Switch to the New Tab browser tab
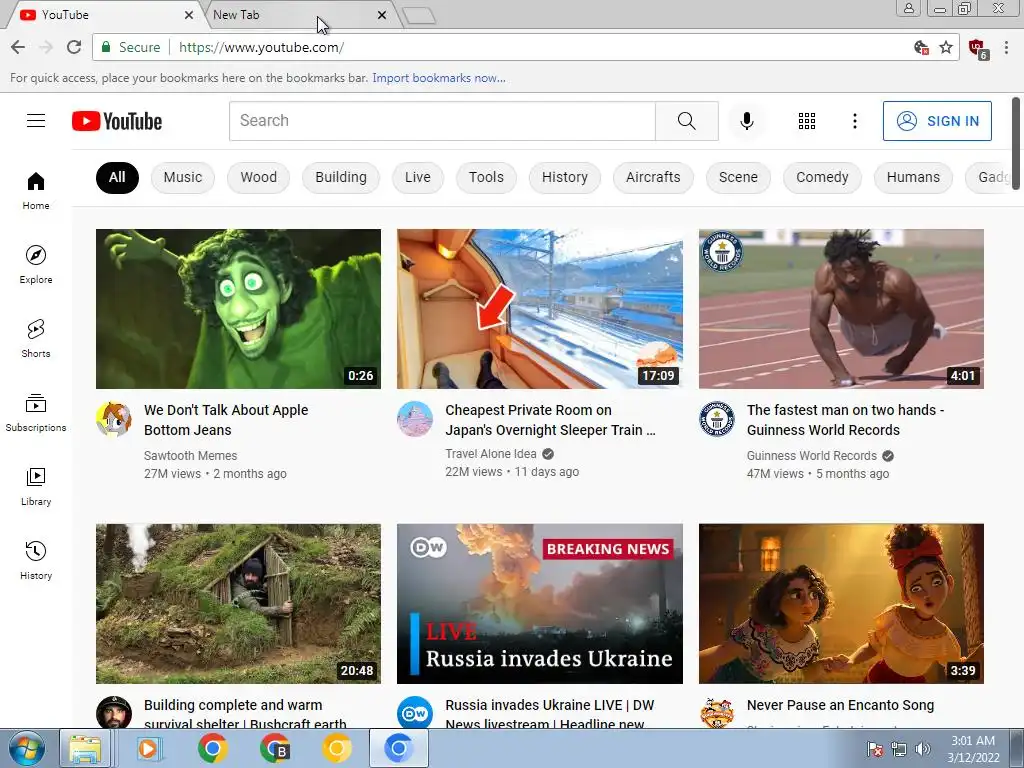1024x768 pixels. 294,14
